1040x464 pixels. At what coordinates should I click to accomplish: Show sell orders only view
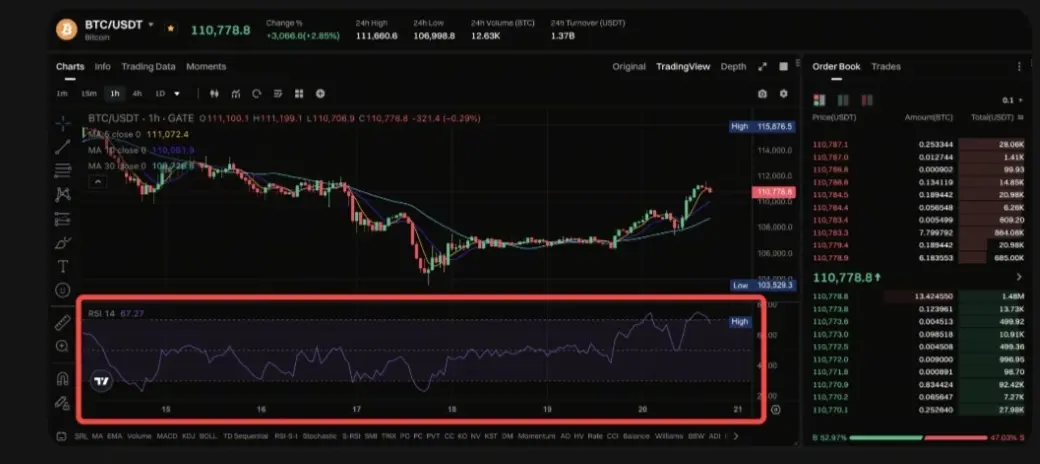(866, 100)
